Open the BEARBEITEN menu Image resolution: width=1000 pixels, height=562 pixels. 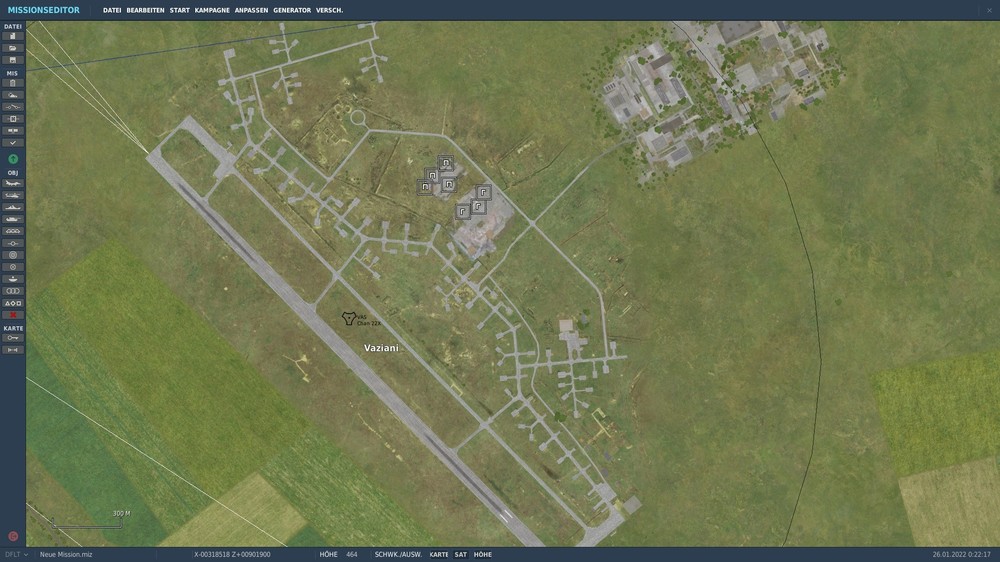(145, 10)
